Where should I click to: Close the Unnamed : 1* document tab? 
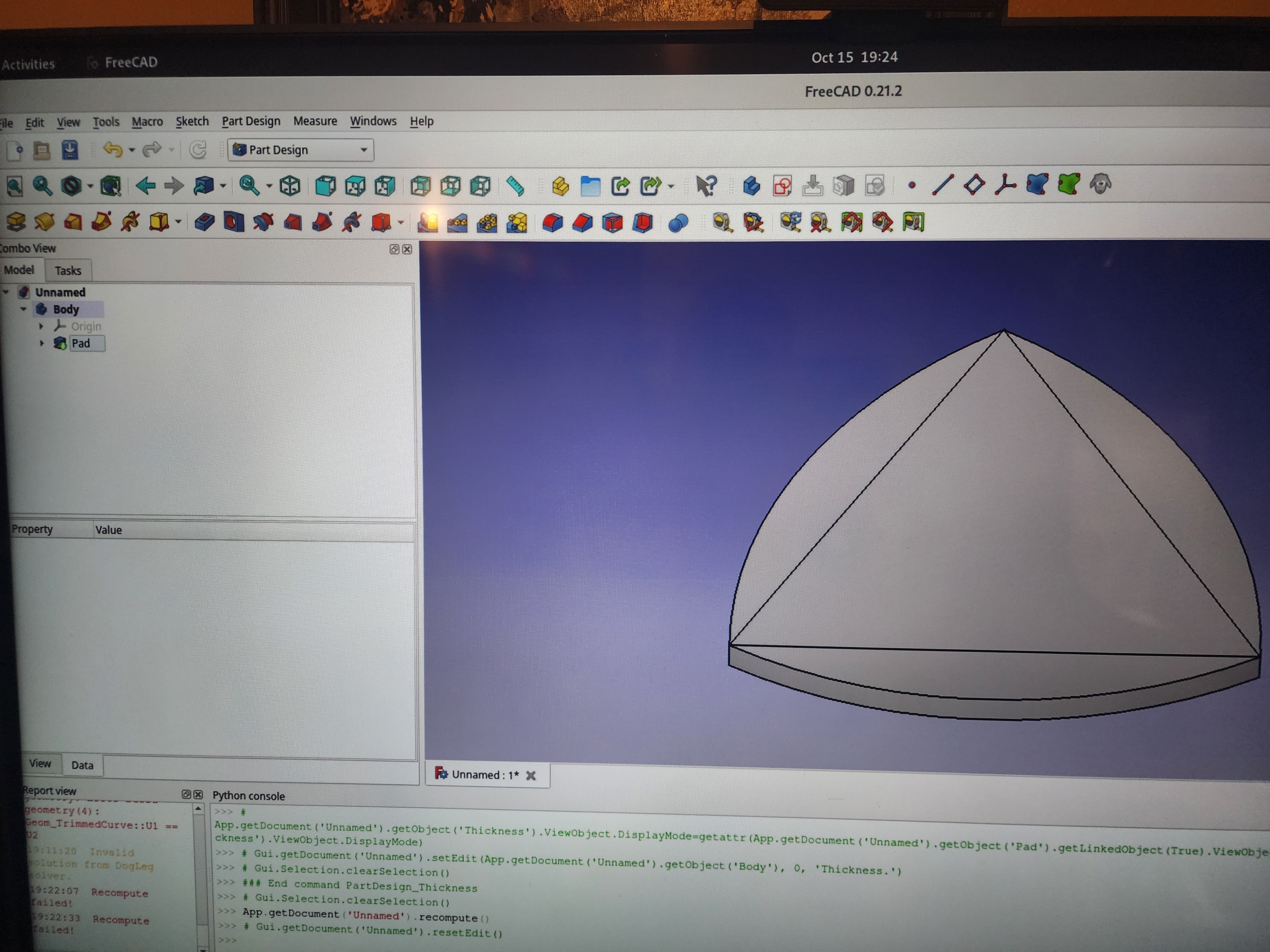click(x=531, y=775)
